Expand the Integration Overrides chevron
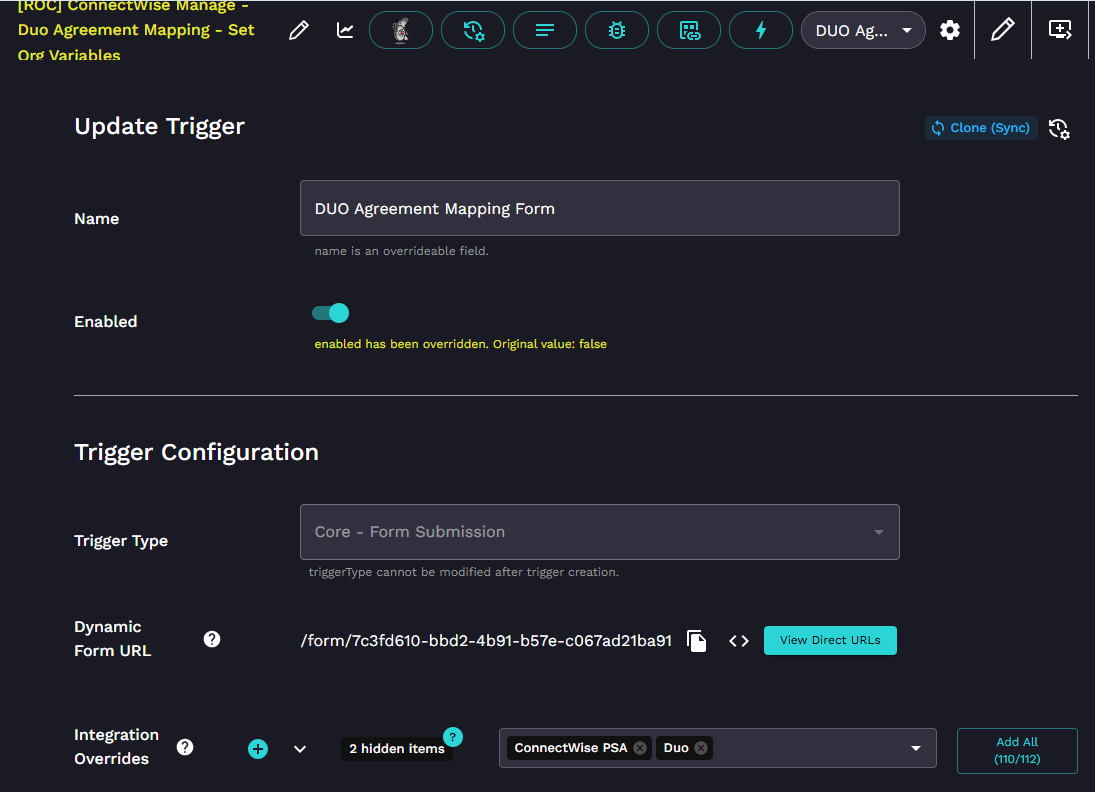 300,748
